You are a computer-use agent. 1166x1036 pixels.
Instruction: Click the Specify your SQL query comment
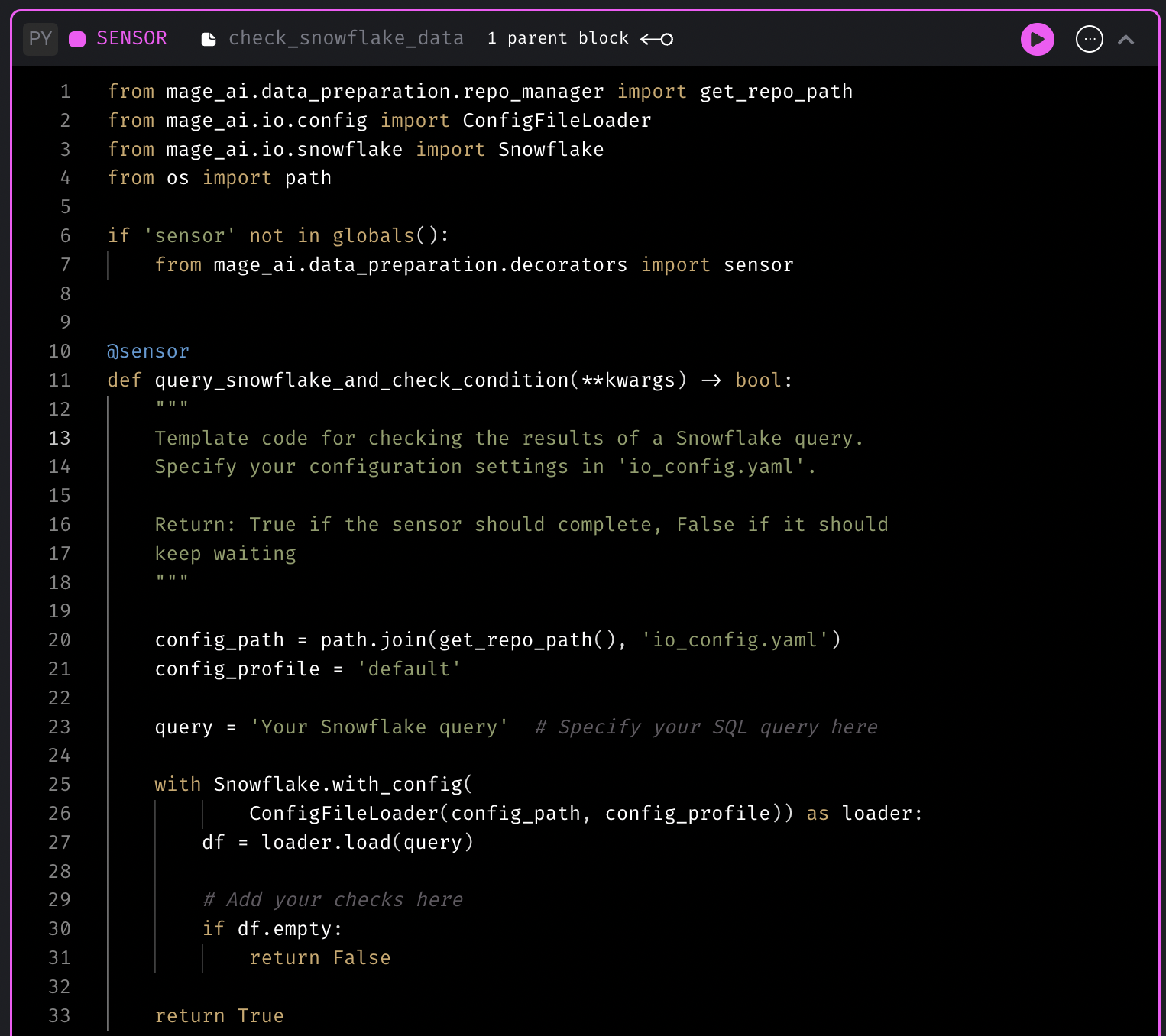(x=706, y=727)
